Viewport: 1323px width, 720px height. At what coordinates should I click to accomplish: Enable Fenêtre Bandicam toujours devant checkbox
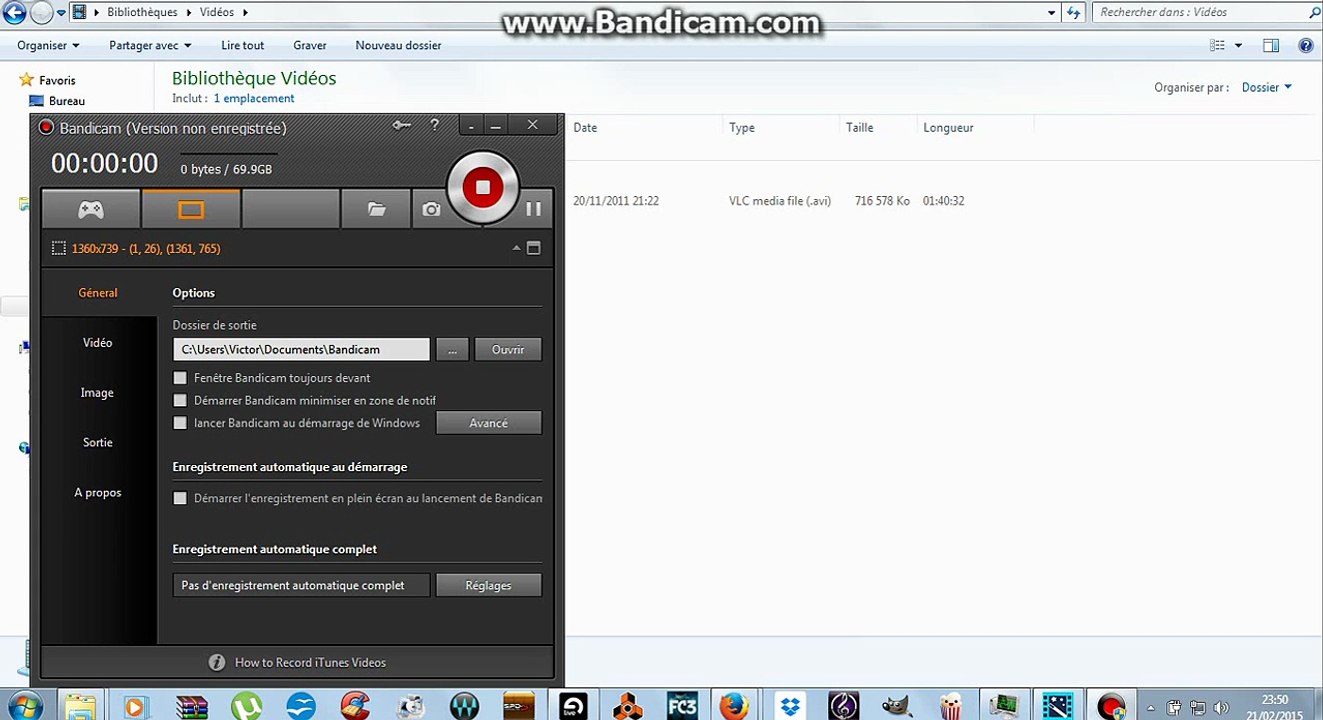coord(180,378)
